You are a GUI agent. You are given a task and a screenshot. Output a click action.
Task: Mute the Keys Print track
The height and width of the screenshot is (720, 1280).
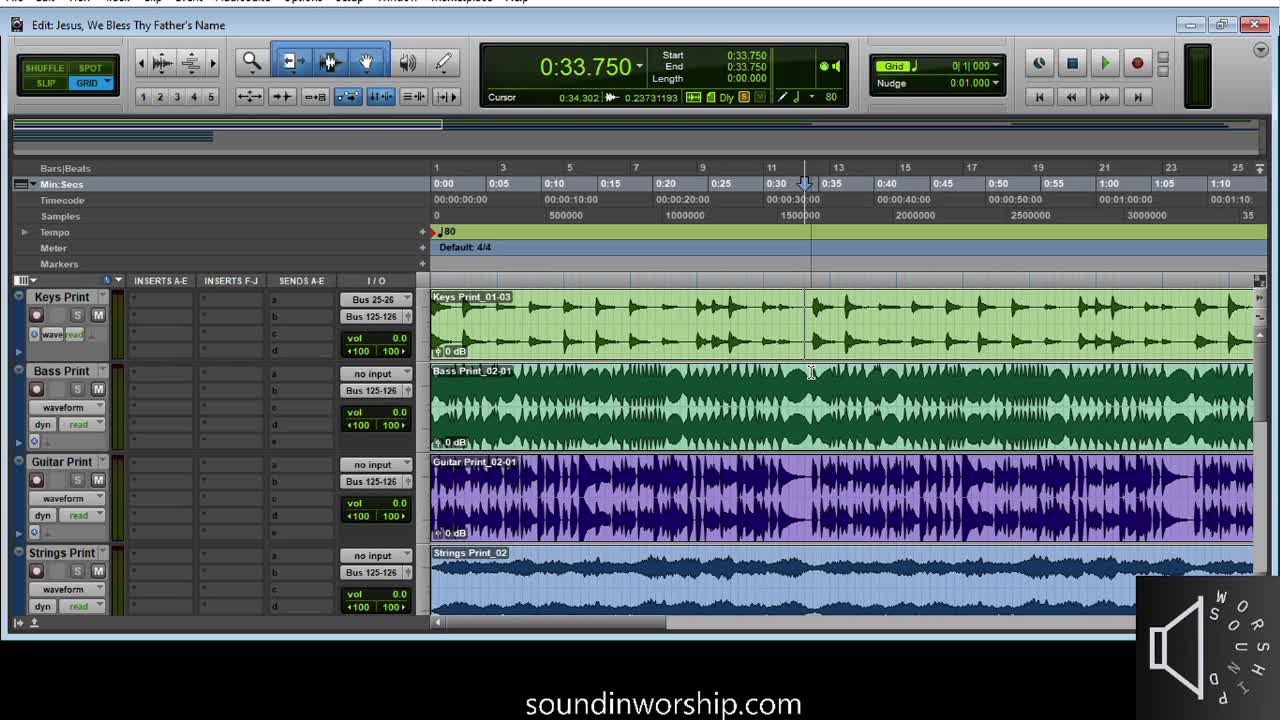(x=98, y=315)
